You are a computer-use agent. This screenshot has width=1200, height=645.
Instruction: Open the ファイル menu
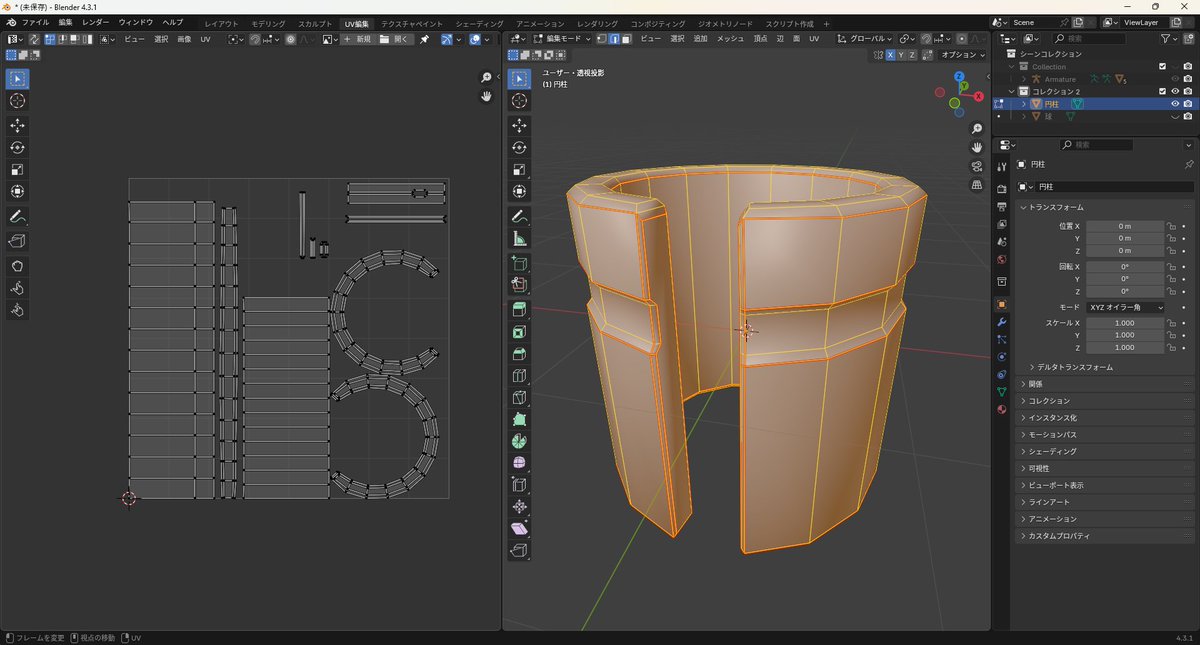[35, 22]
